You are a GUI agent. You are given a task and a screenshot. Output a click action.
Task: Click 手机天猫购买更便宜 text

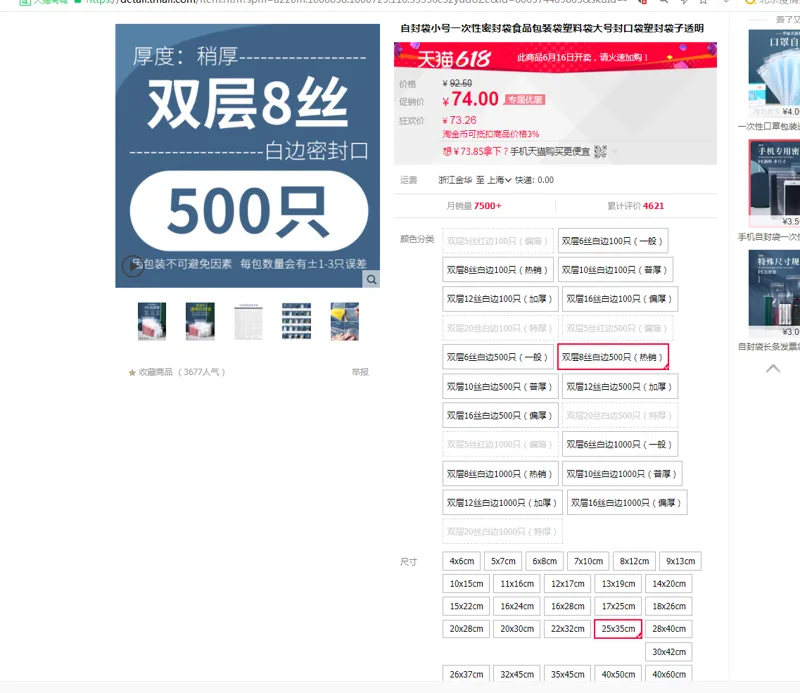(x=550, y=152)
